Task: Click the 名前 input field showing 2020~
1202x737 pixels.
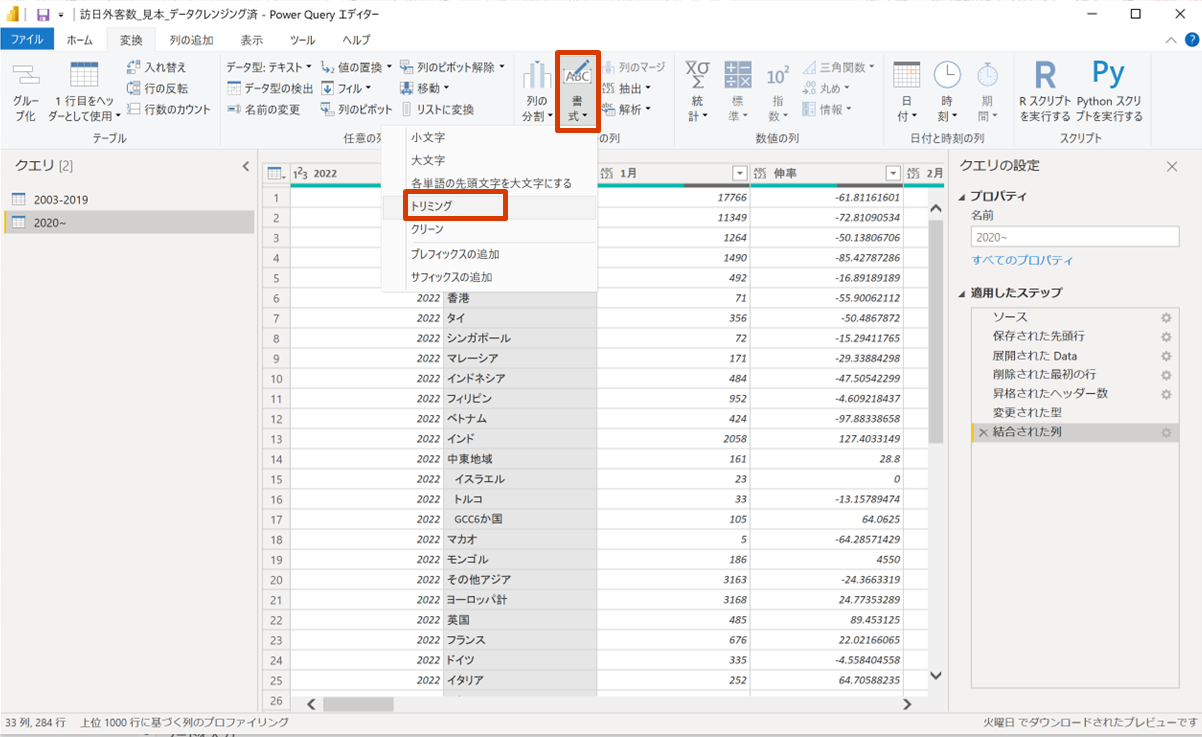Action: (x=1074, y=237)
